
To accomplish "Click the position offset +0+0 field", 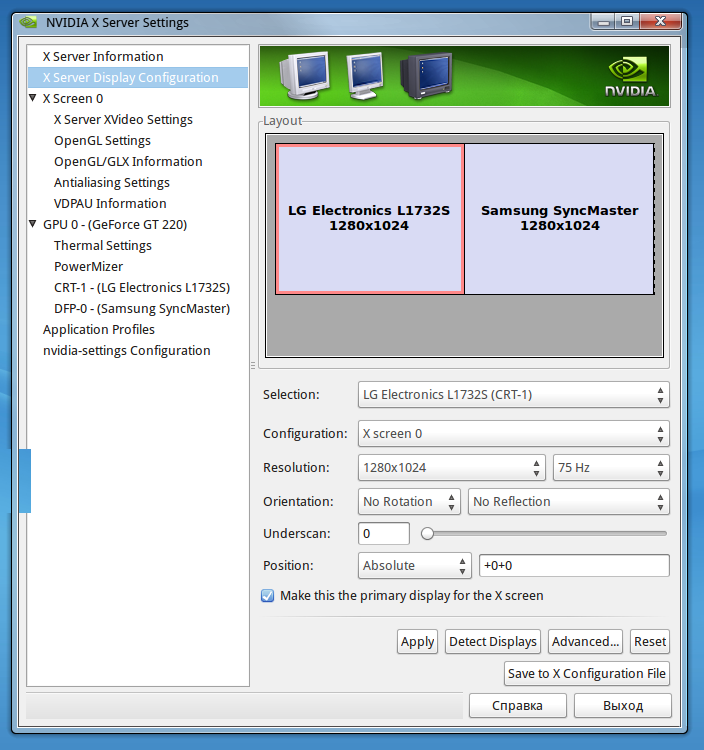I will point(574,565).
